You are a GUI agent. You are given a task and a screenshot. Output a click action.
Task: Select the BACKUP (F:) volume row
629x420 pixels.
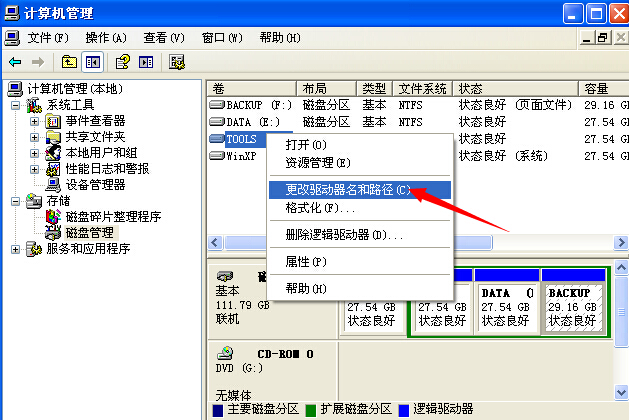pyautogui.click(x=250, y=104)
